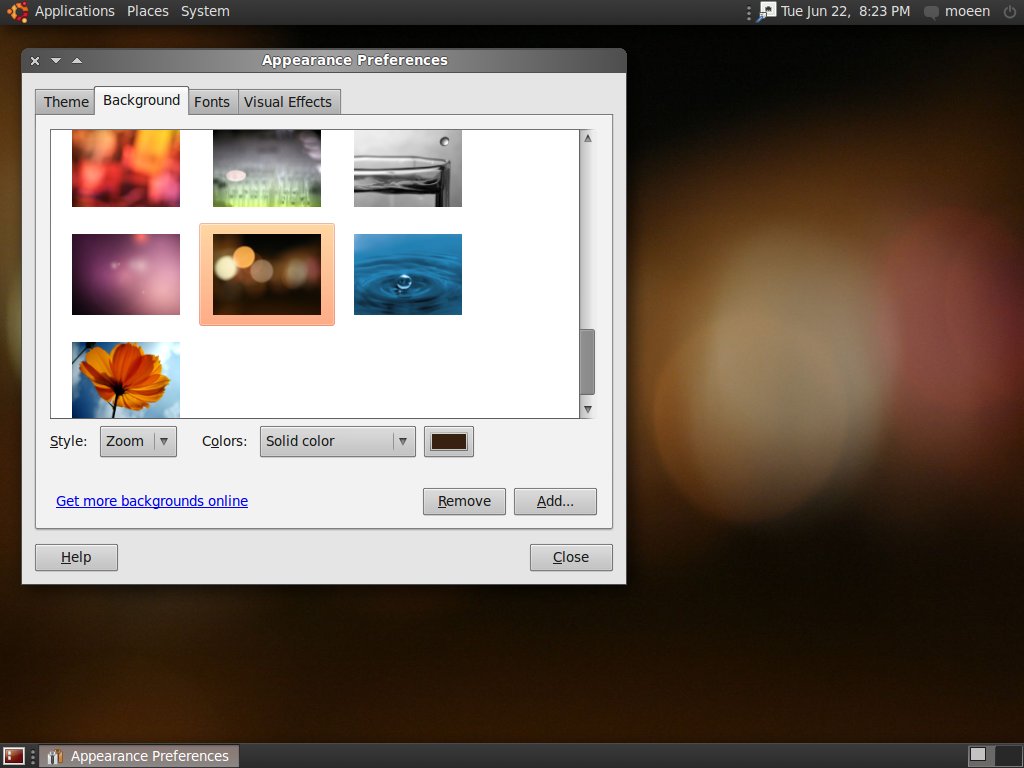Open the chat bubble indicator icon
Screen dimensions: 1024x768
(932, 12)
